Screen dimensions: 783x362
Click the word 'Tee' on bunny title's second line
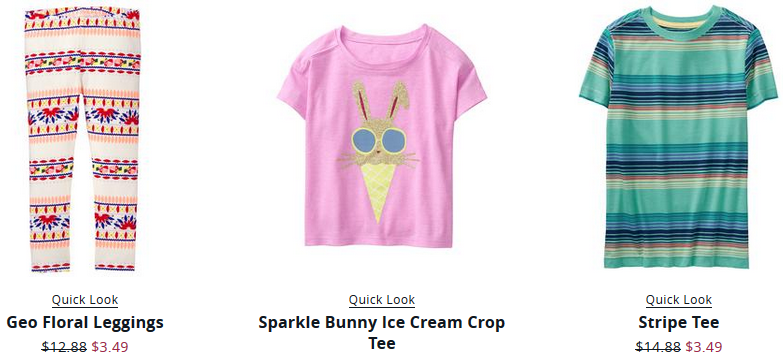[x=382, y=343]
